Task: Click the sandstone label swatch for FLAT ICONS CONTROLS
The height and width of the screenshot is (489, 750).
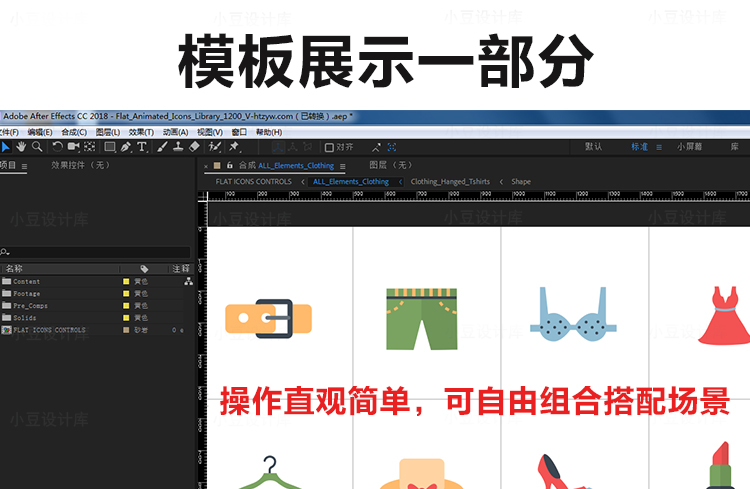Action: (x=126, y=330)
